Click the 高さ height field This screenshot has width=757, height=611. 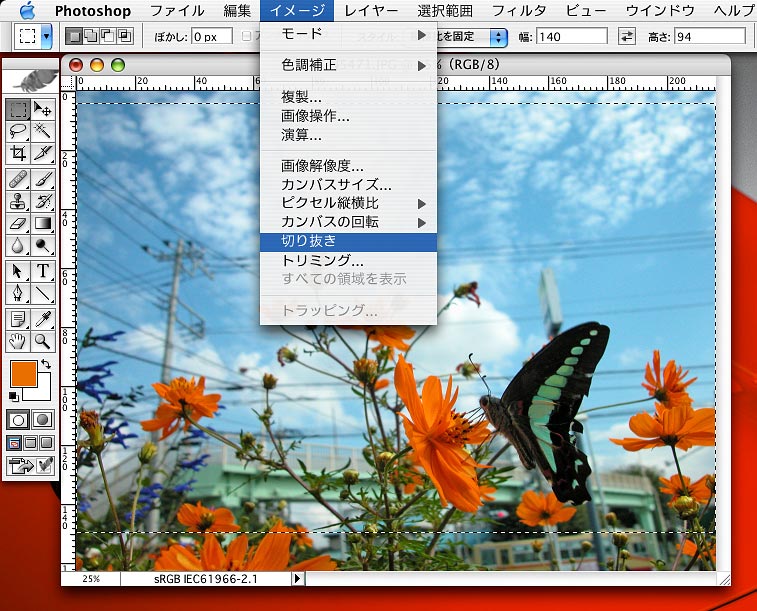(x=710, y=37)
